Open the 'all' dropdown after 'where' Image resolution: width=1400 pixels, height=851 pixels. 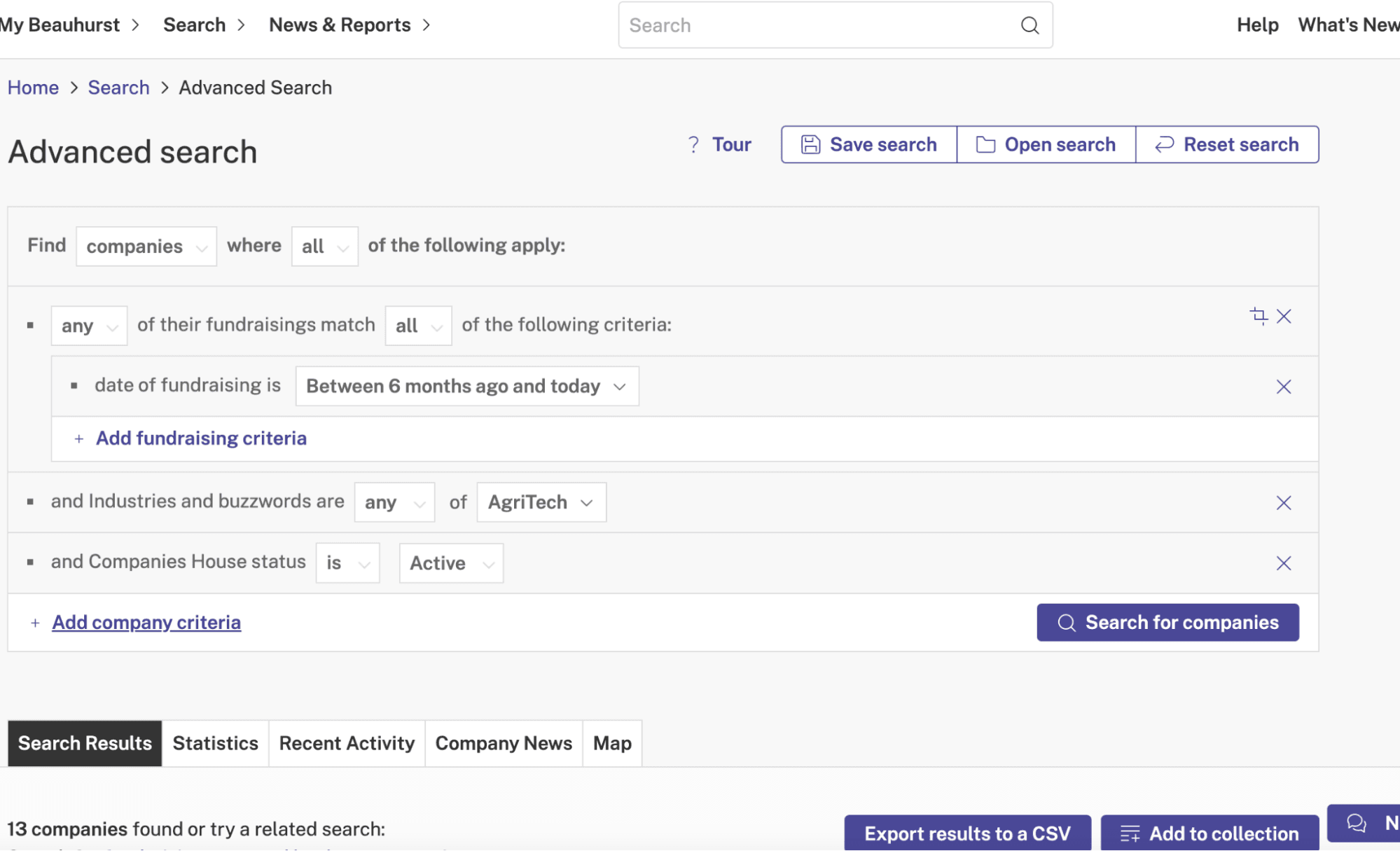click(x=325, y=247)
